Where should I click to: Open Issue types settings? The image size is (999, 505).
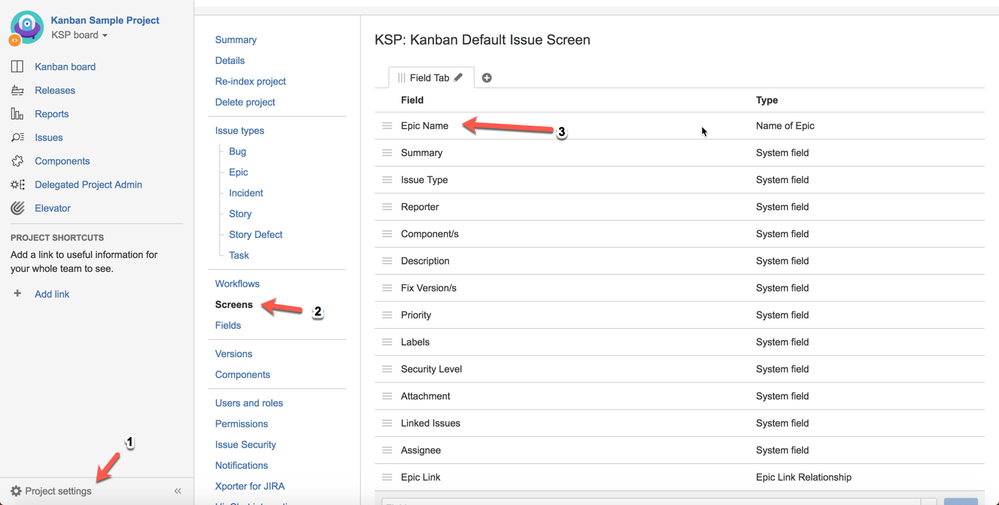240,131
